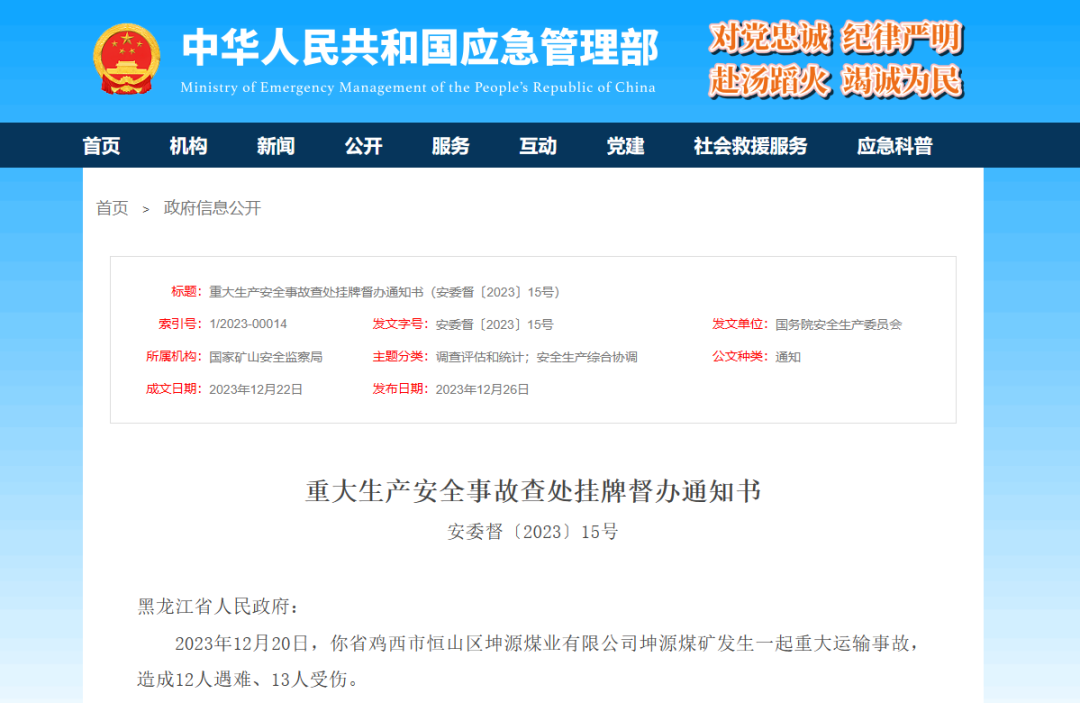Navigate to 互动 page
1080x703 pixels.
coord(538,146)
